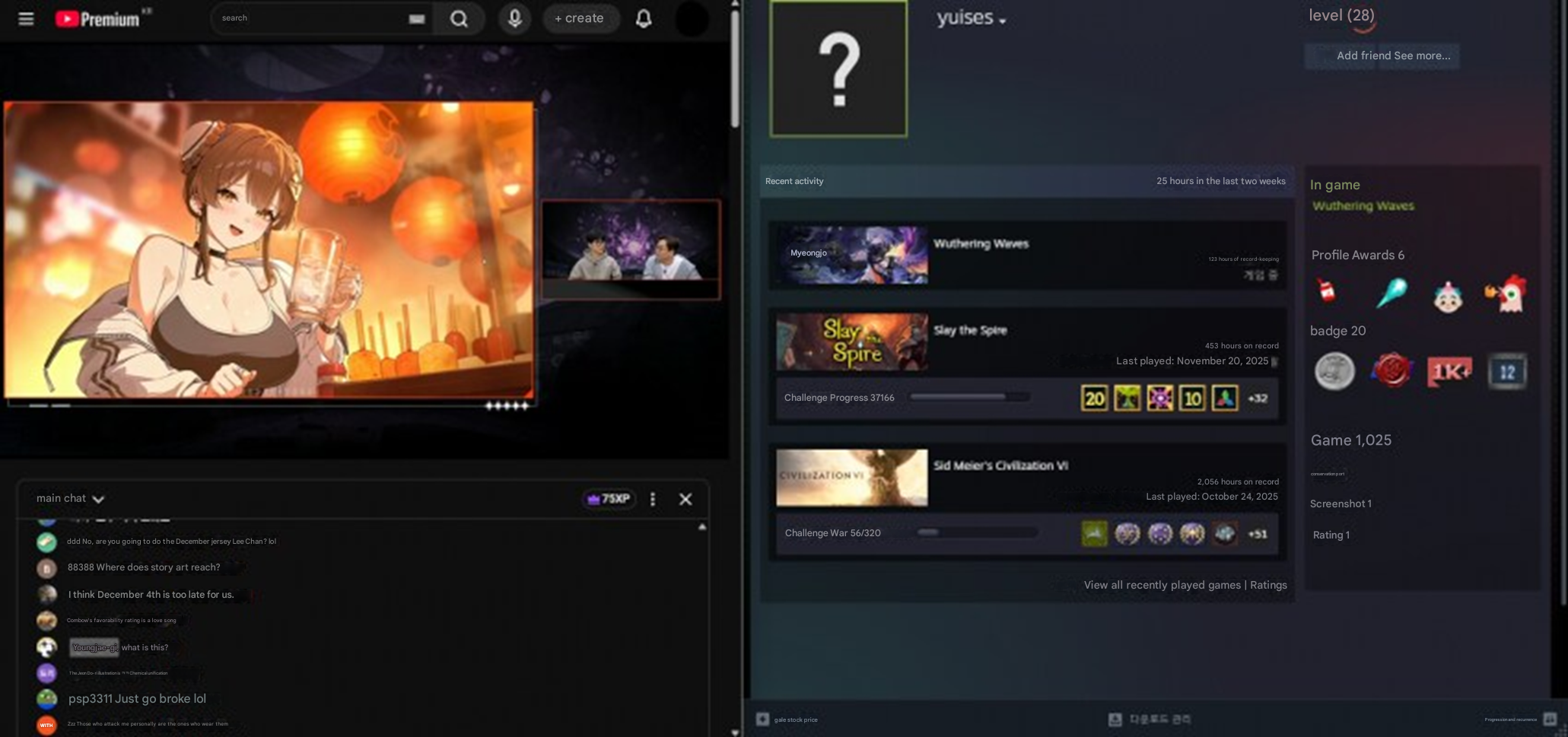Open the Profile Awards 6 section
Viewport: 1568px width, 737px height.
point(1357,255)
